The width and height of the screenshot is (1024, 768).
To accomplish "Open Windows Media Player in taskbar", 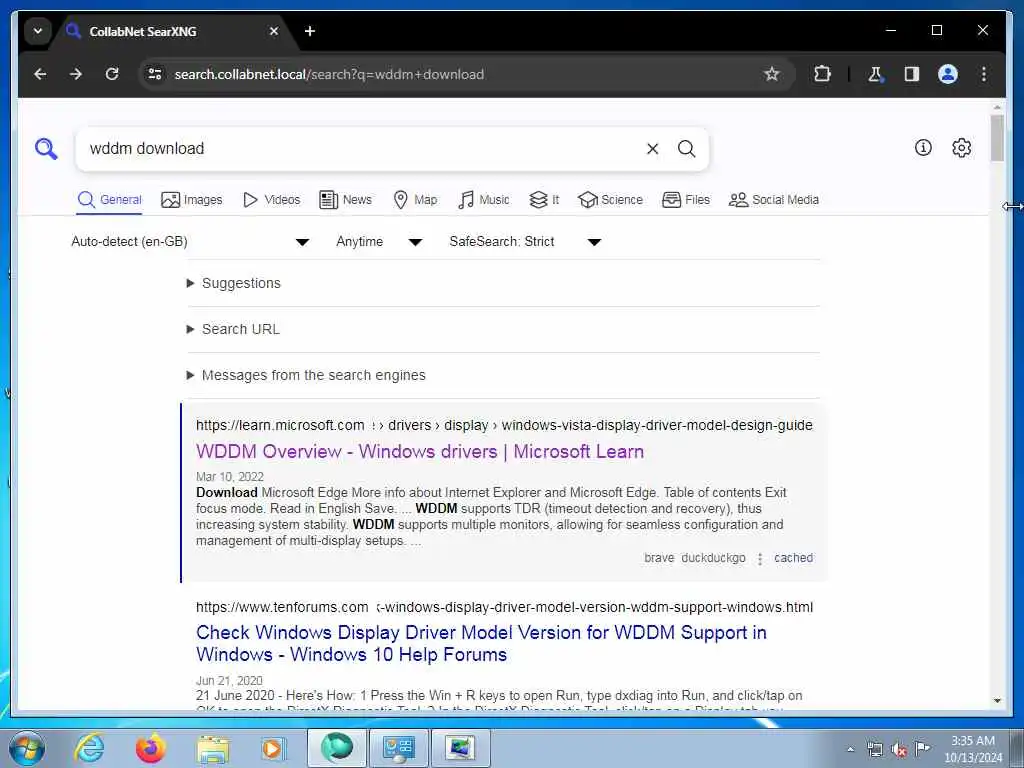I will pos(272,748).
